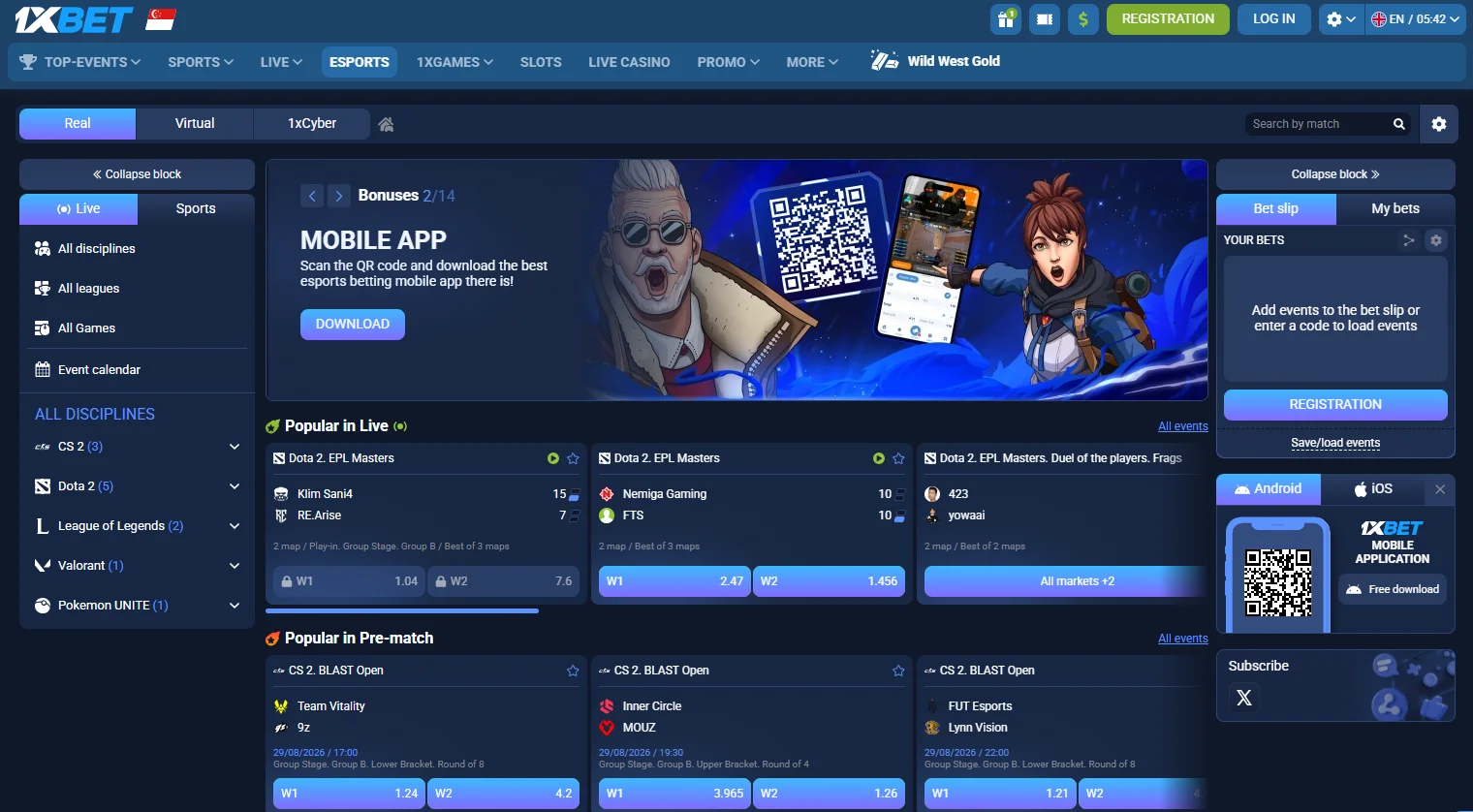Select Android app tab
Screen dimensions: 1473x812
[x=1269, y=489]
